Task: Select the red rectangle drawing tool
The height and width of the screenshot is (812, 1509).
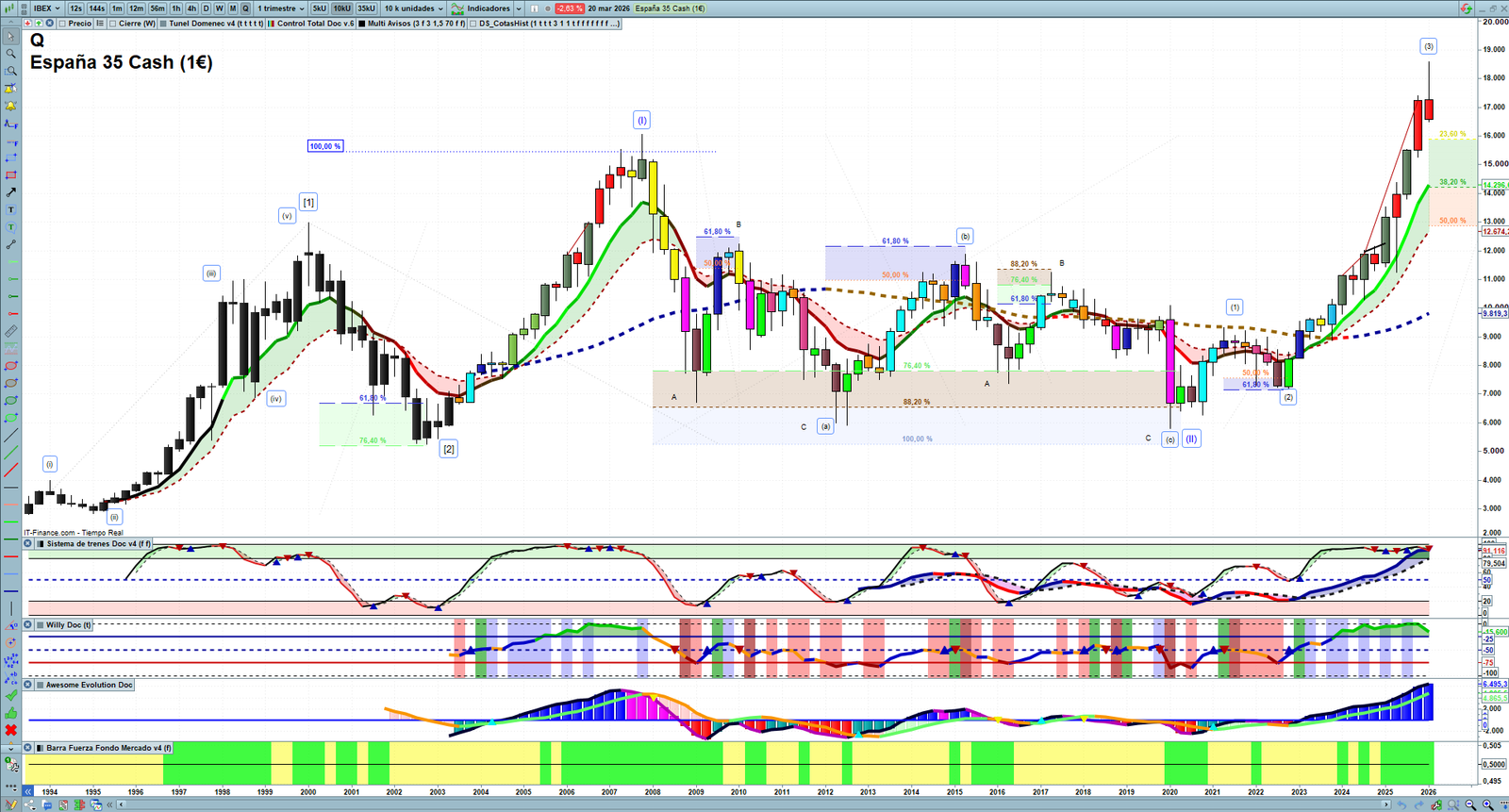Action: click(x=10, y=174)
